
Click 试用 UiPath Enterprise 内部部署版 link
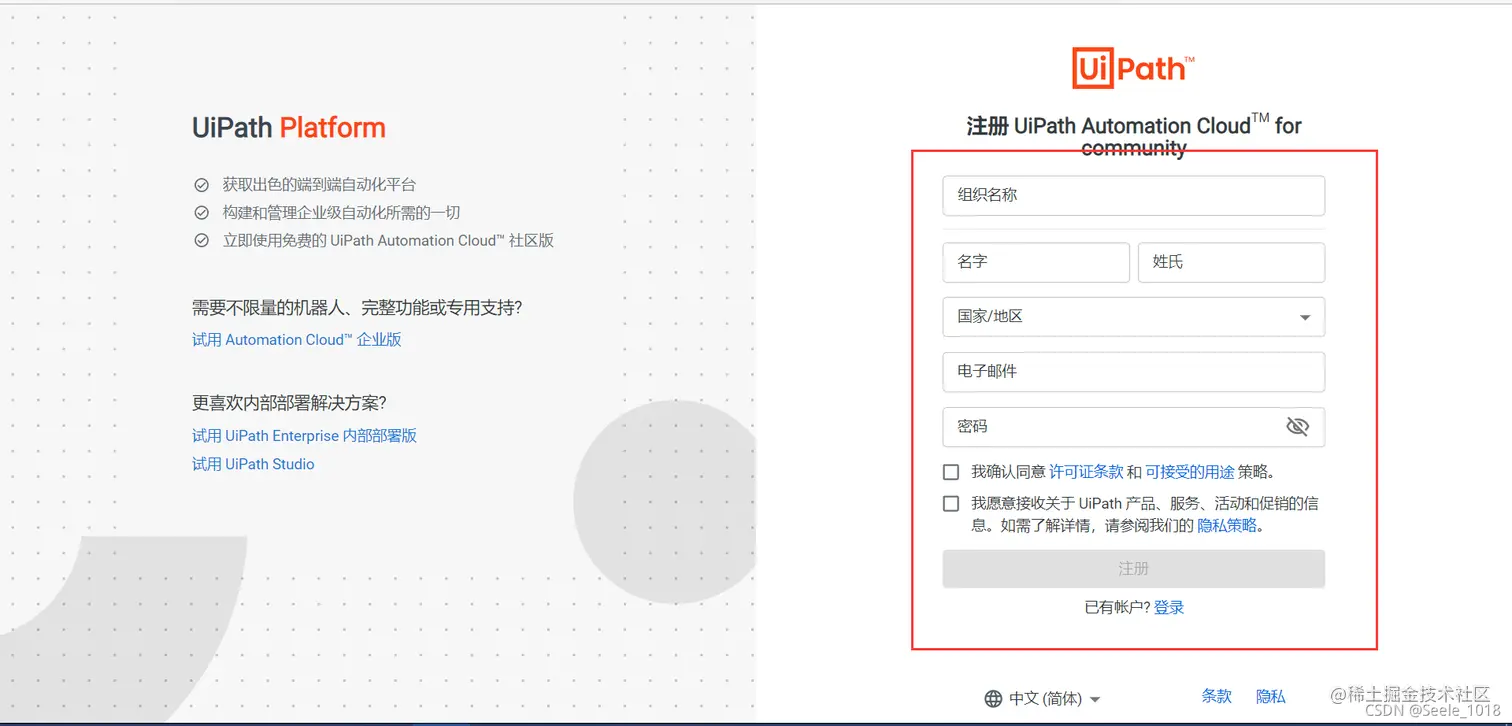click(304, 435)
